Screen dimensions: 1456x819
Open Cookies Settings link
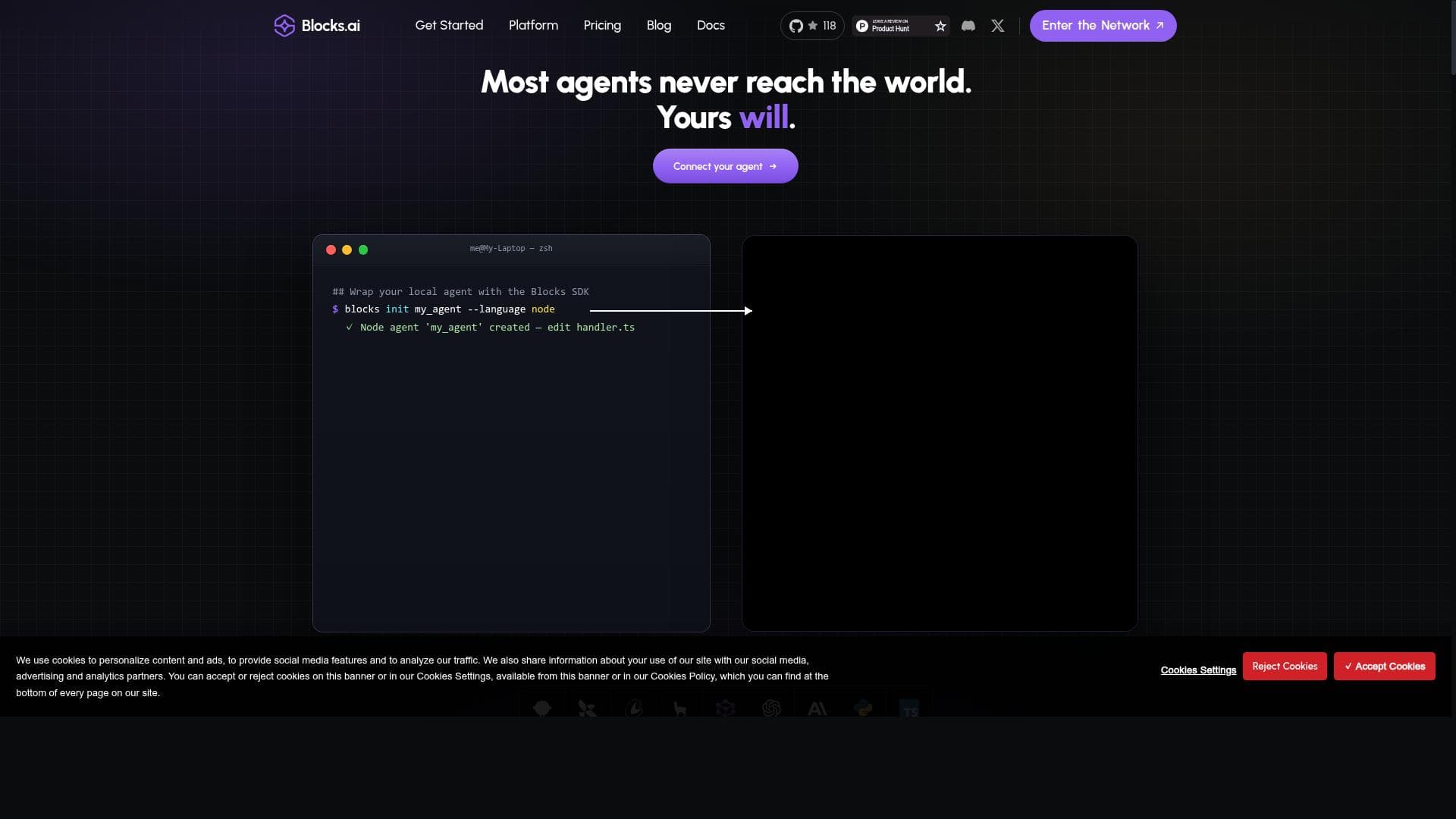1198,670
